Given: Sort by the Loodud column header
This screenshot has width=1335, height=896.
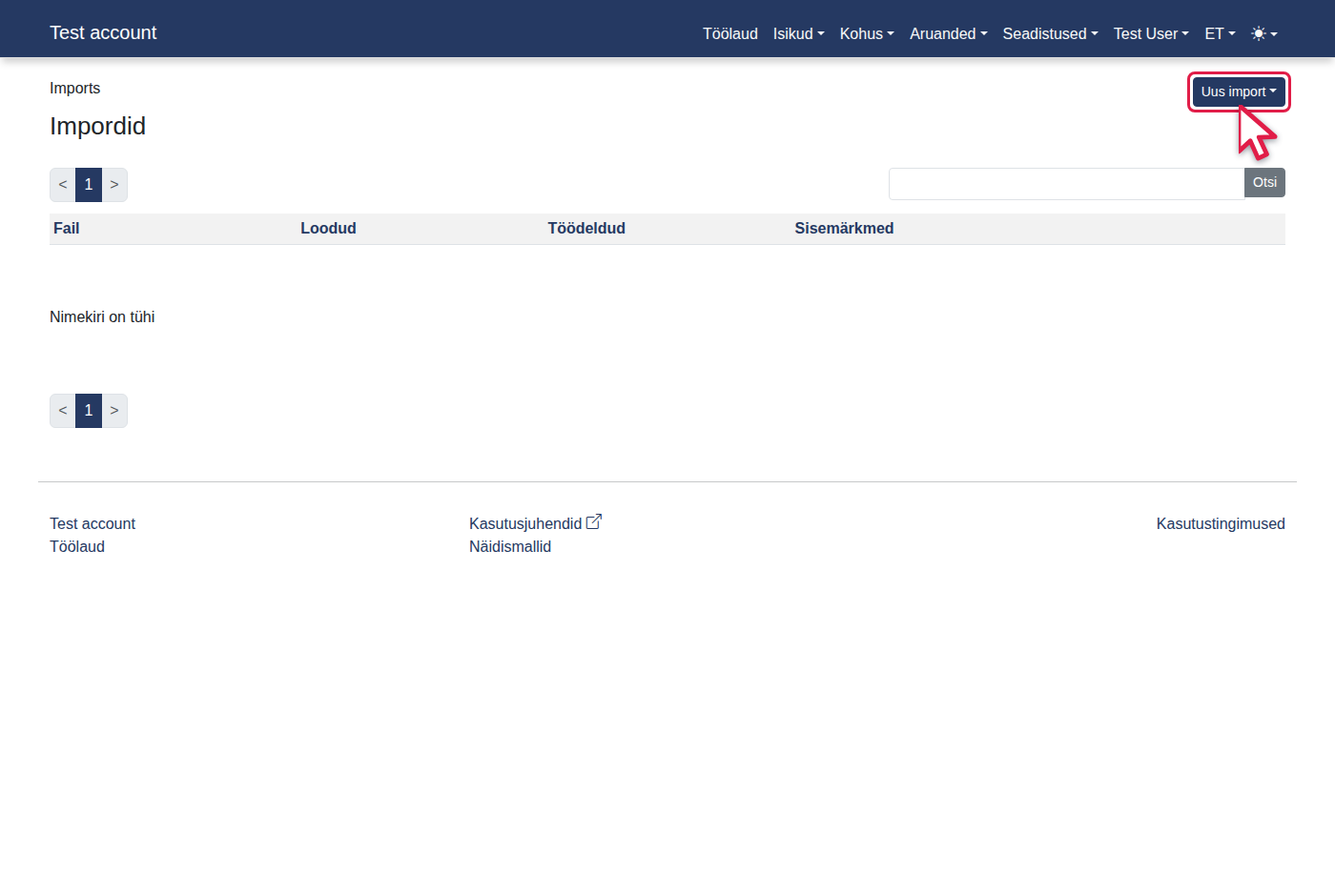Looking at the screenshot, I should pyautogui.click(x=328, y=229).
